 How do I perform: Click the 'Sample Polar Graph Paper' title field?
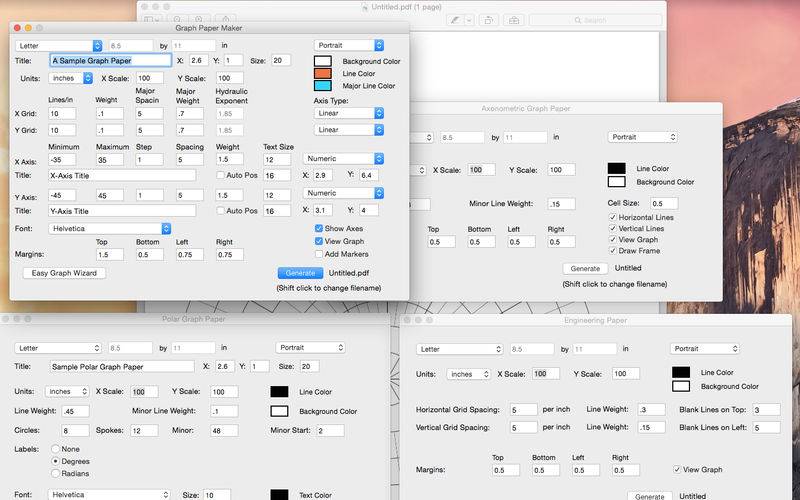pos(122,367)
